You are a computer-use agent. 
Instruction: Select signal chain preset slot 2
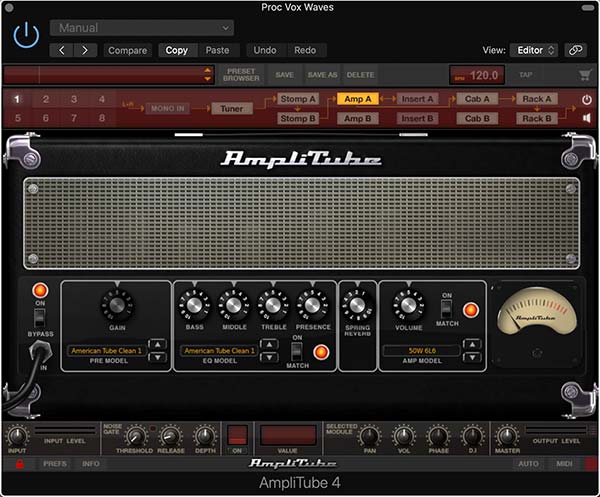point(46,99)
